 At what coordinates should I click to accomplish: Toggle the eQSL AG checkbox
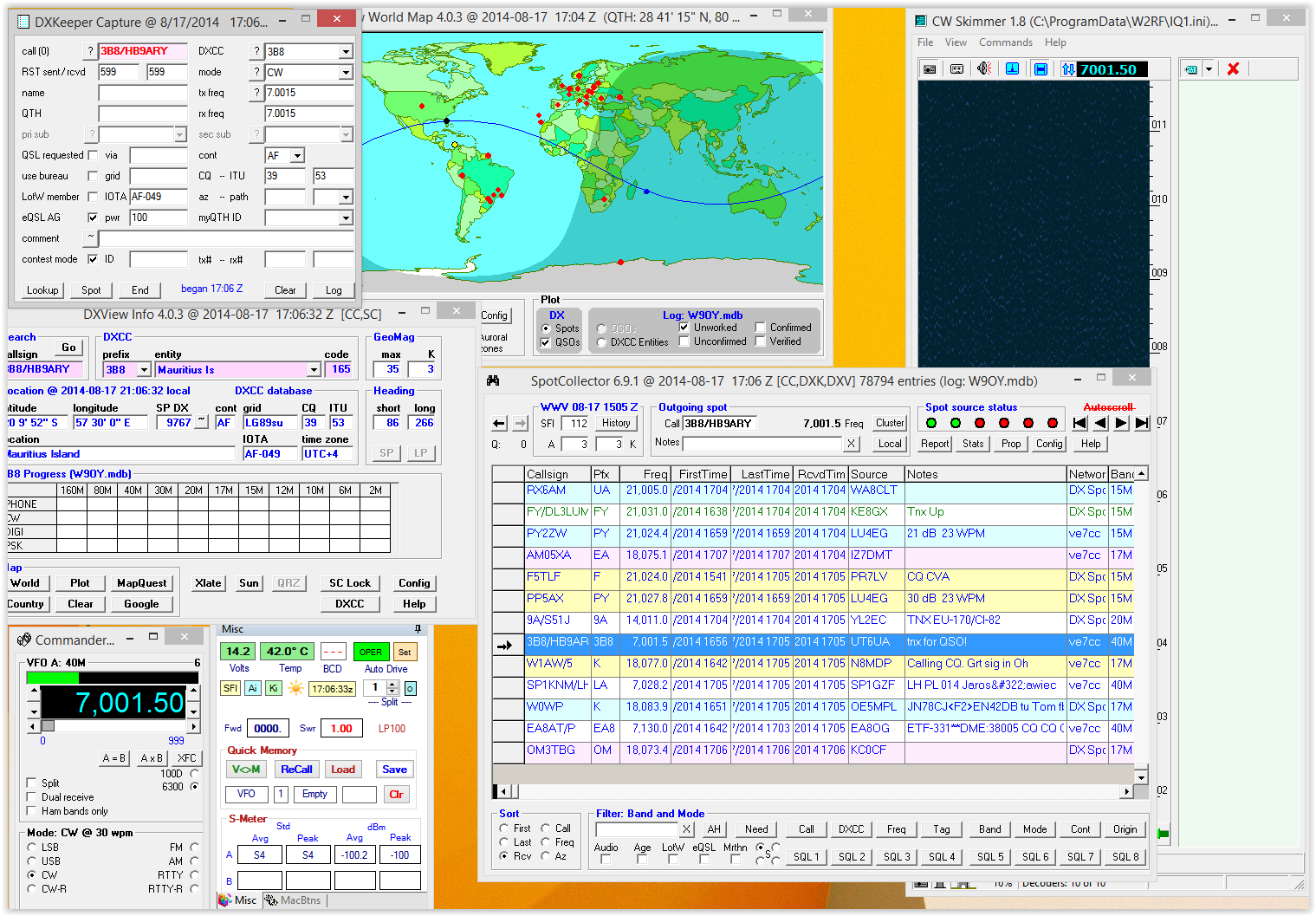pos(93,218)
